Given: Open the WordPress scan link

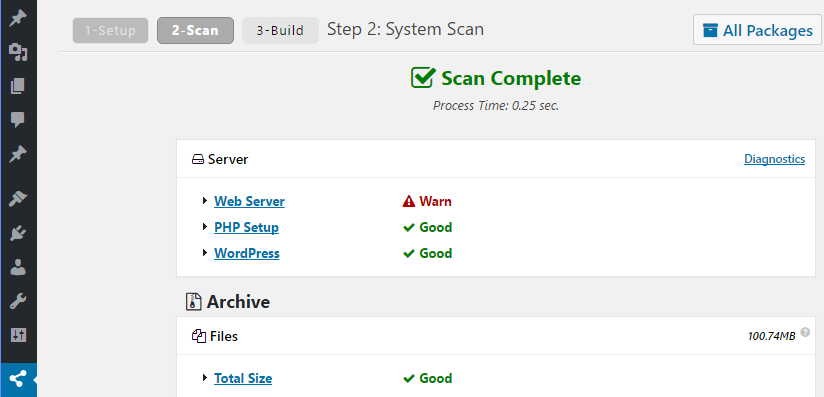Looking at the screenshot, I should coord(246,253).
